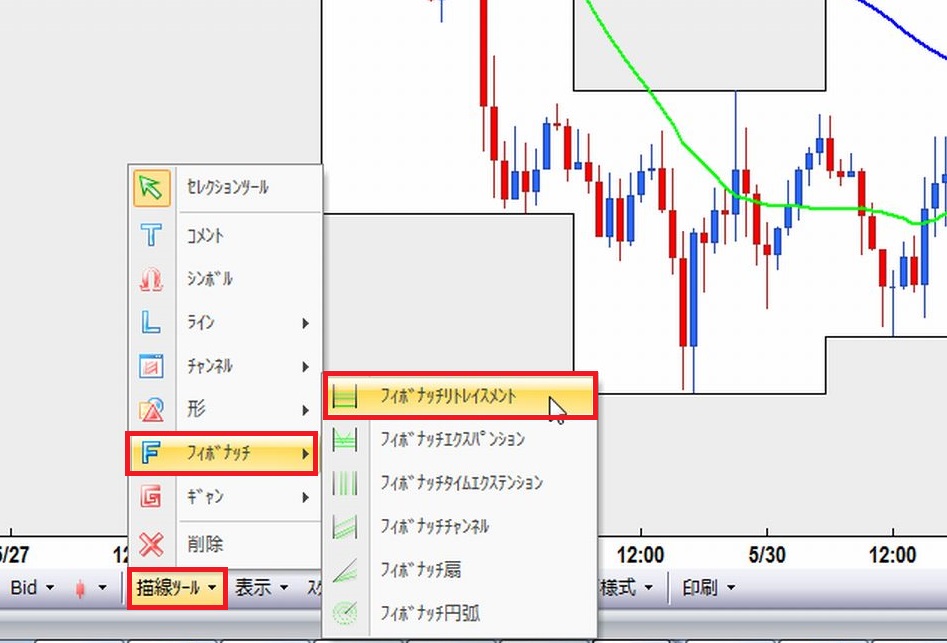Open the 表示 toolbar dropdown
Screen dimensions: 947x643
[x=261, y=587]
